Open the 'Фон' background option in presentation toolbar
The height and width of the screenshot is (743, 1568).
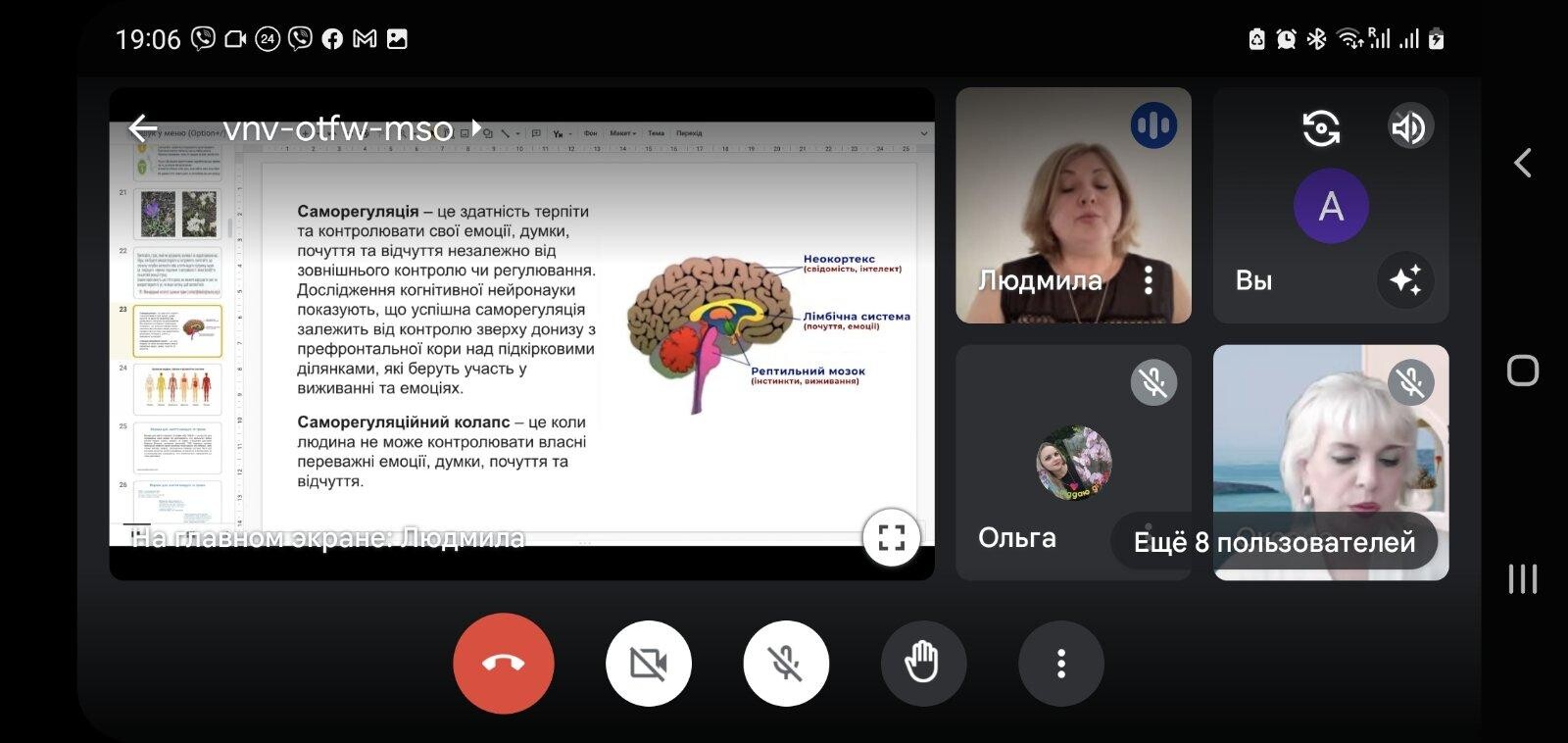tap(590, 133)
